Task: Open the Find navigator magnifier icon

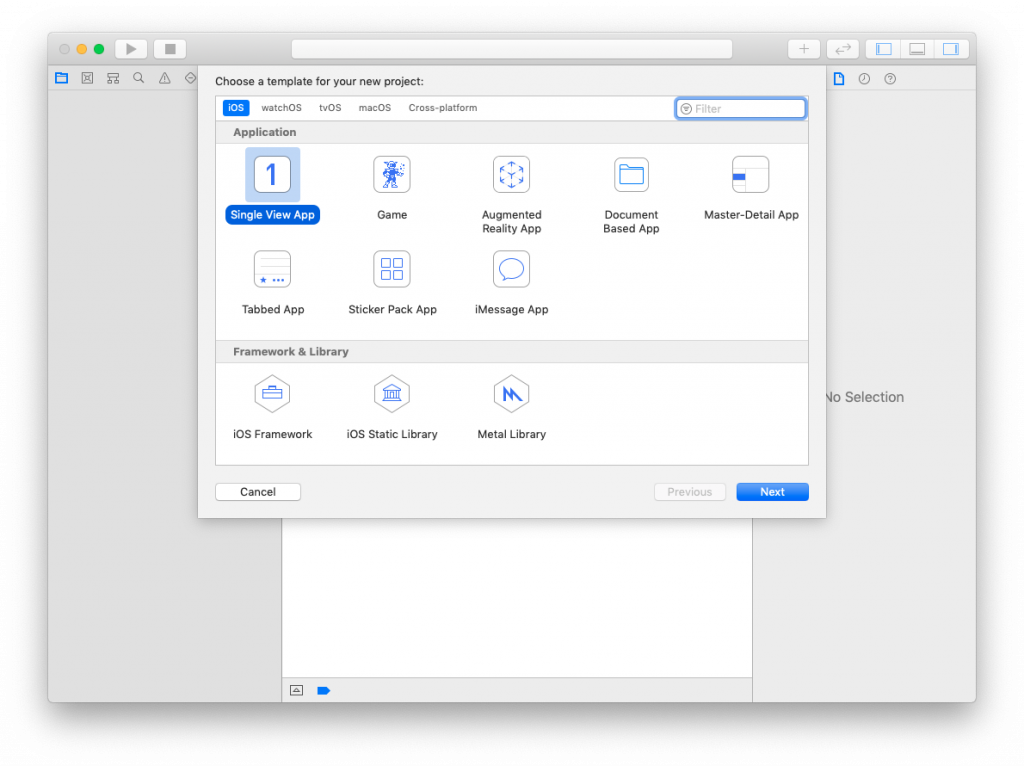Action: click(x=138, y=78)
